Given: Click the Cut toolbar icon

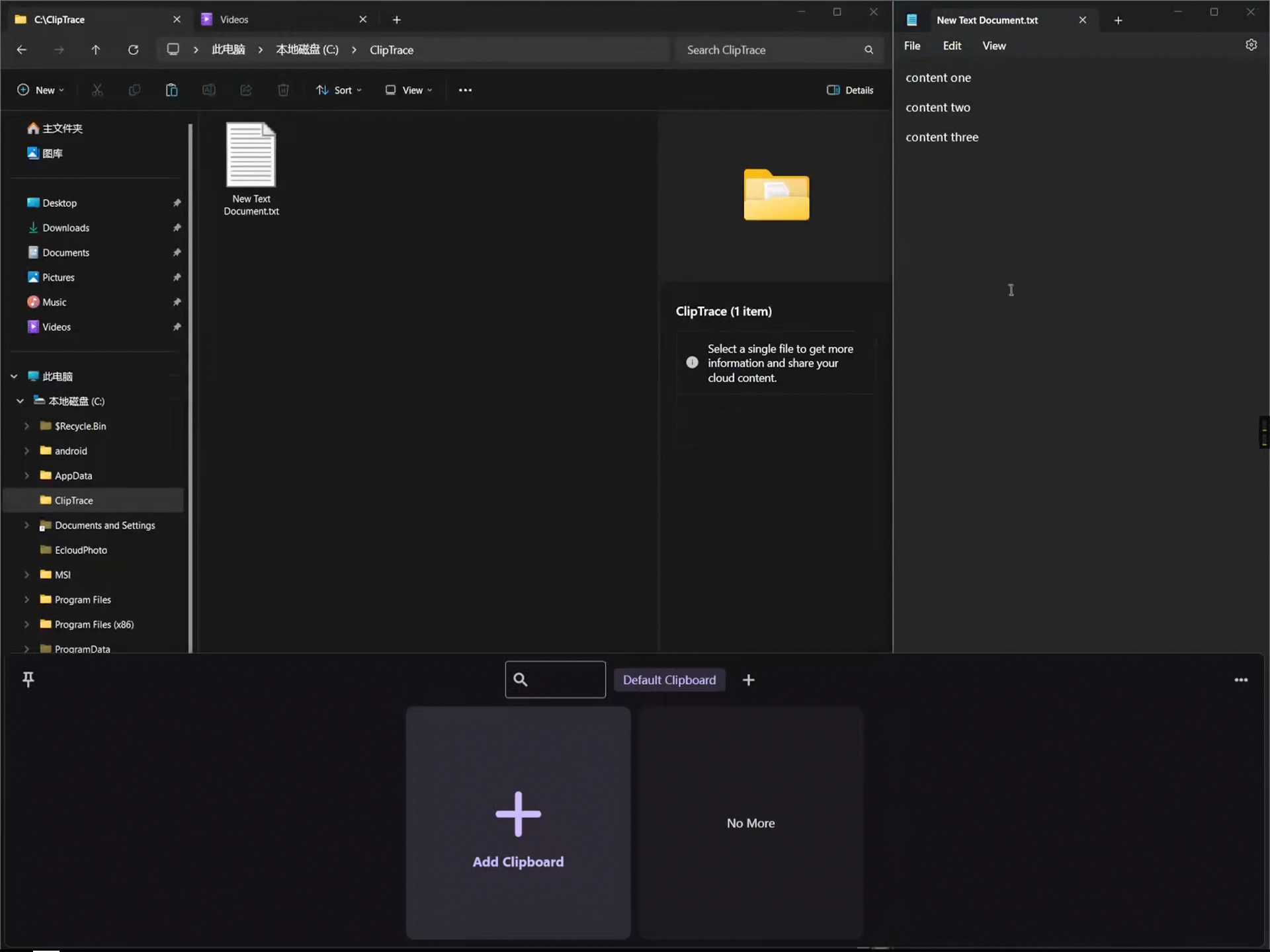Looking at the screenshot, I should pos(97,90).
